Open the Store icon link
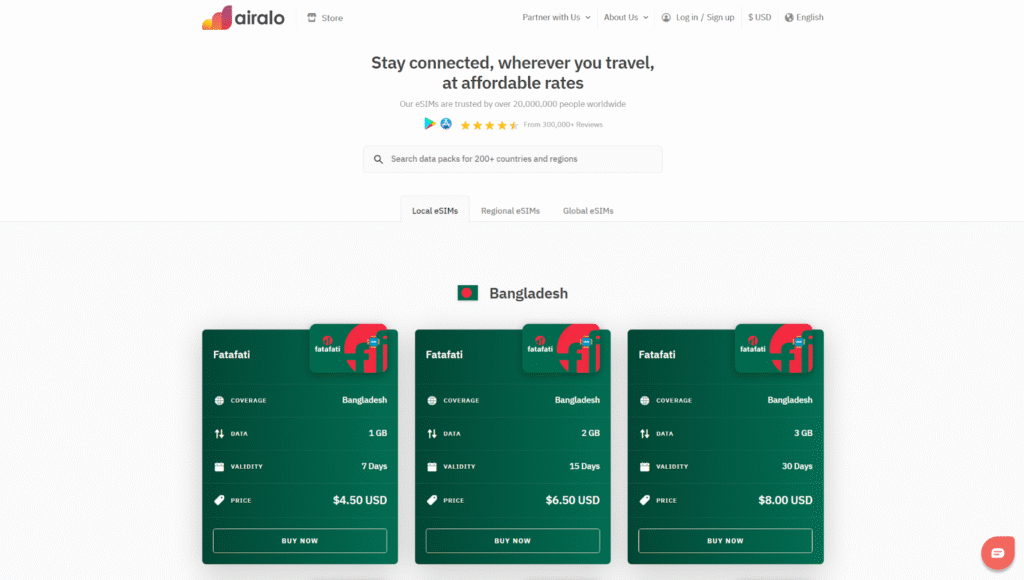Viewport: 1024px width, 580px height. point(312,18)
